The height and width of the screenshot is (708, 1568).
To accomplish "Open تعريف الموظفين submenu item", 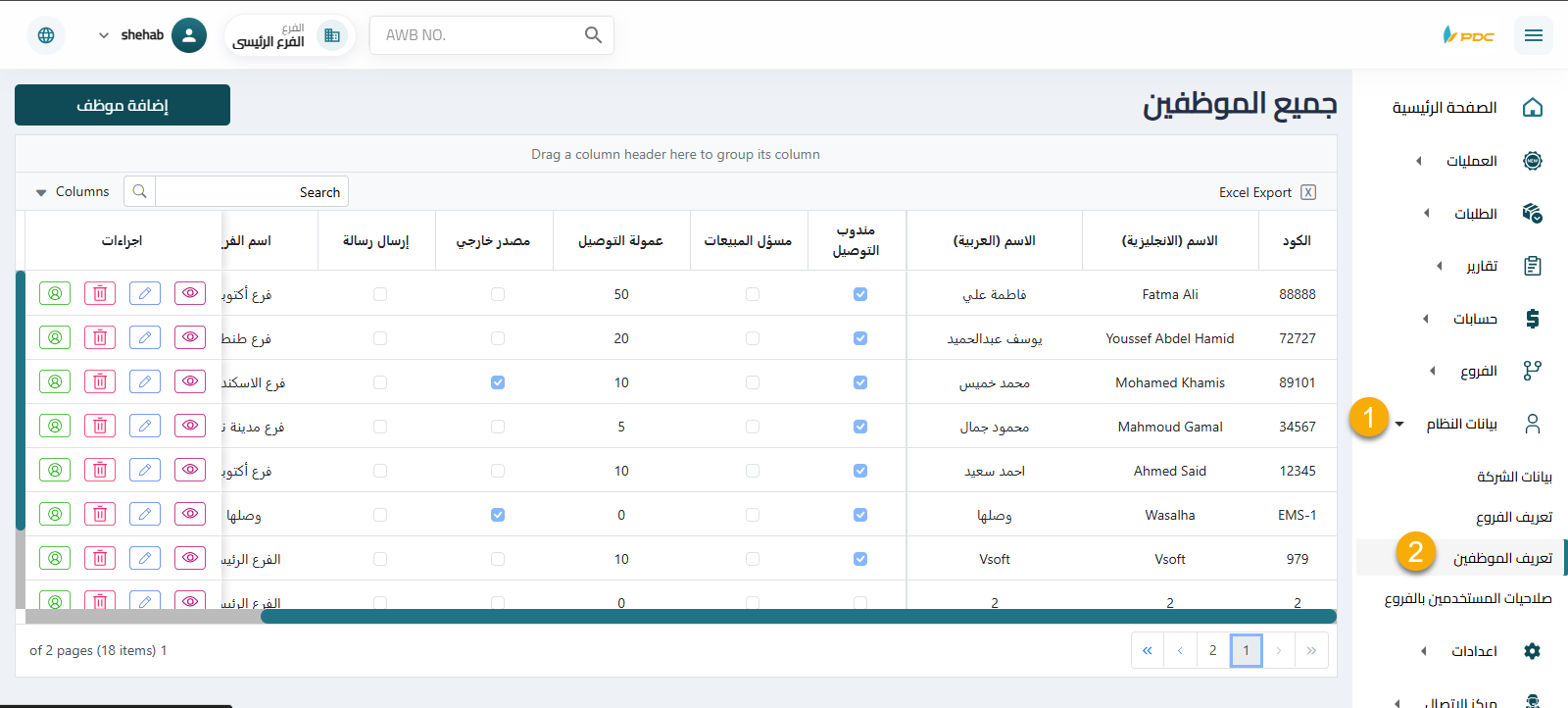I will (x=1502, y=558).
